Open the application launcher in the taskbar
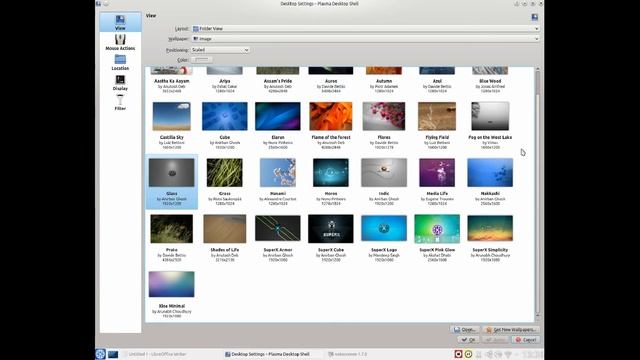The image size is (640, 360). 100,354
